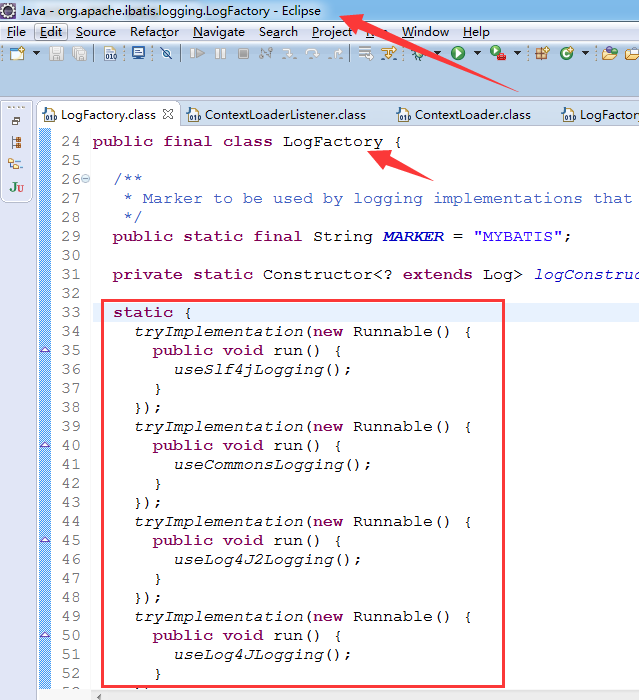Image resolution: width=639 pixels, height=700 pixels.
Task: Click the Step Into icon
Action: pyautogui.click(x=289, y=54)
